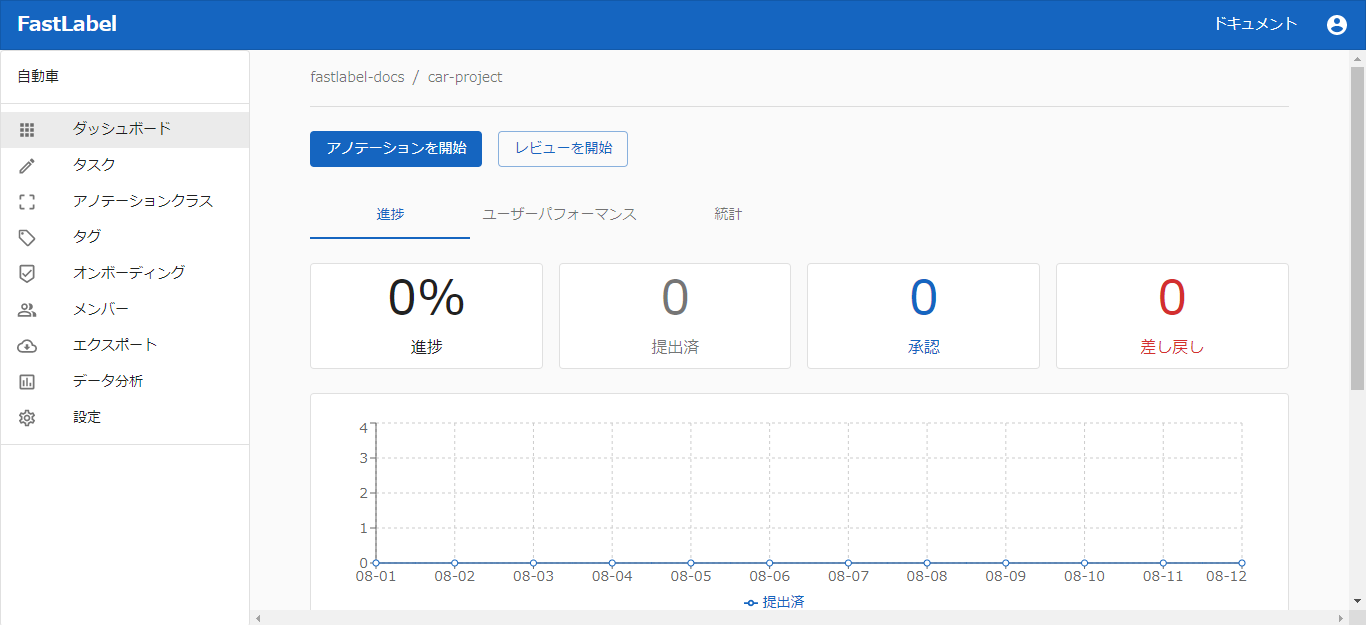Click the scrollbar down arrow
Viewport: 1366px width, 625px height.
coord(1357,601)
